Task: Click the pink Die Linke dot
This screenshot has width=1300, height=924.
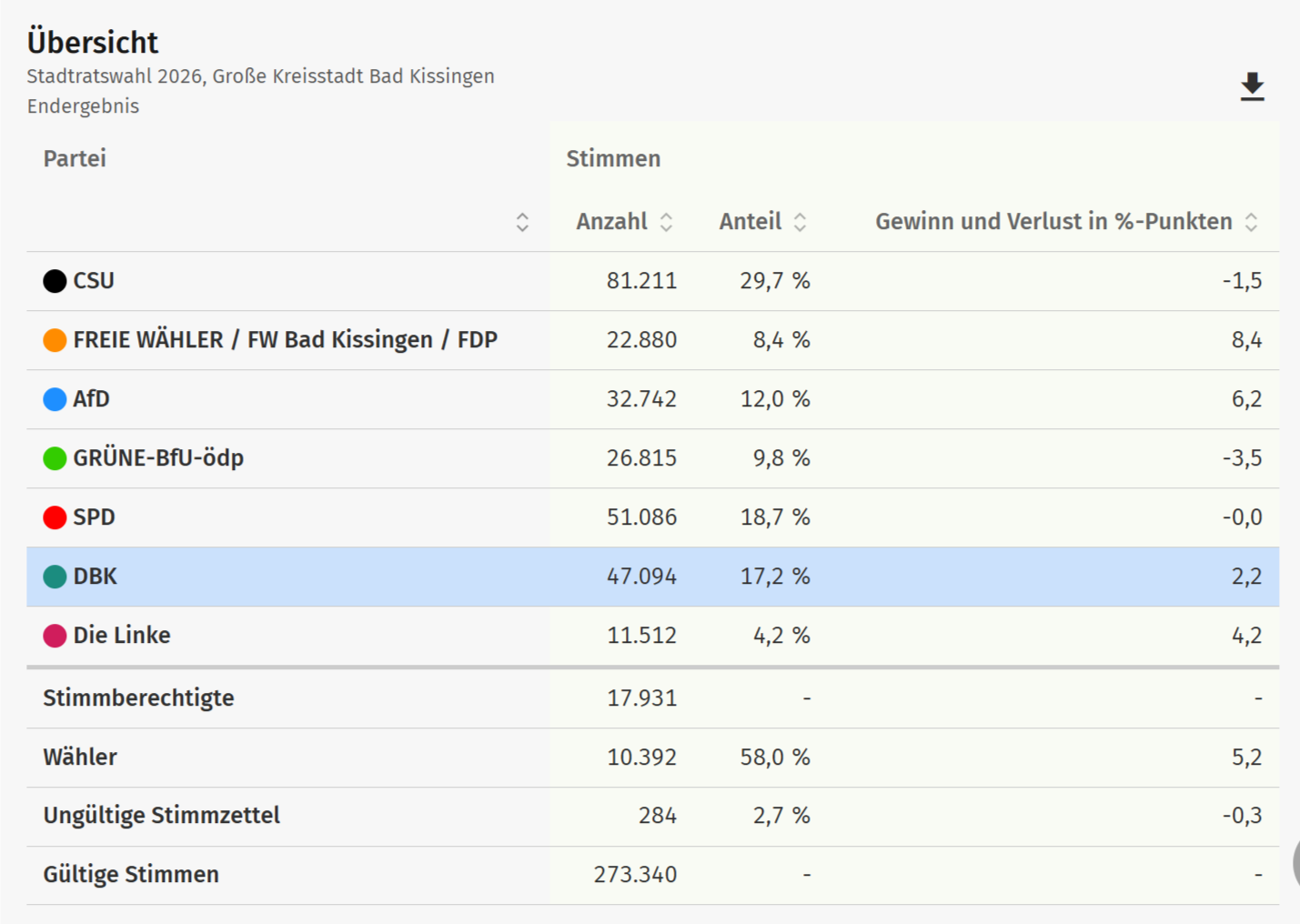Action: tap(55, 636)
